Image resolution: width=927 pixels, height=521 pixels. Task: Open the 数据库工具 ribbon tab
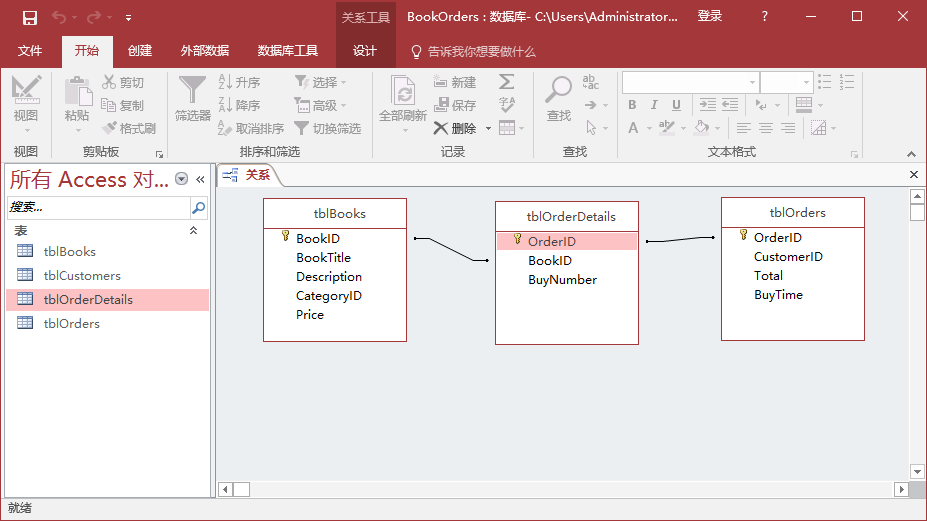(287, 51)
